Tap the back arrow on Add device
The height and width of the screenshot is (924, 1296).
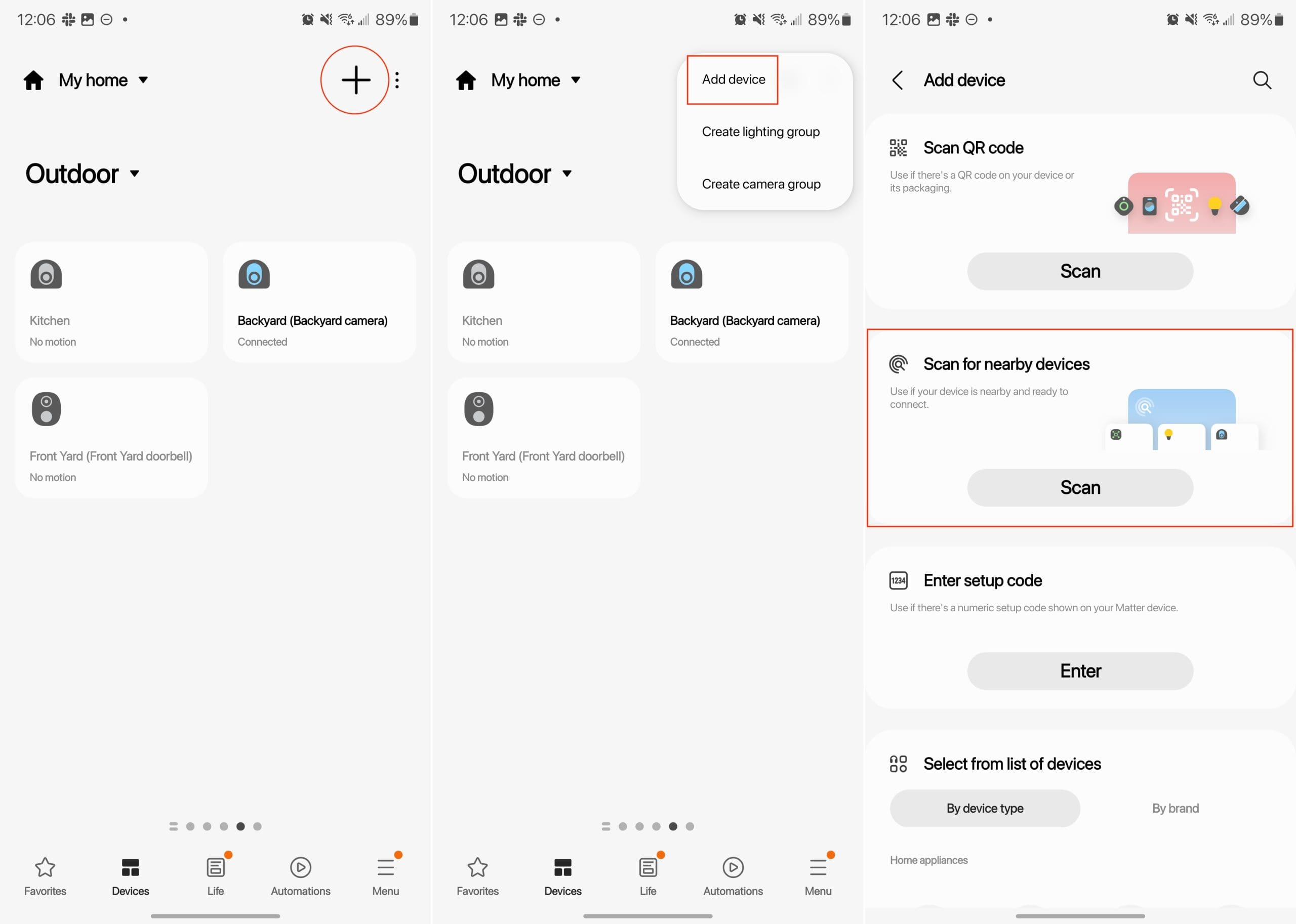coord(895,80)
